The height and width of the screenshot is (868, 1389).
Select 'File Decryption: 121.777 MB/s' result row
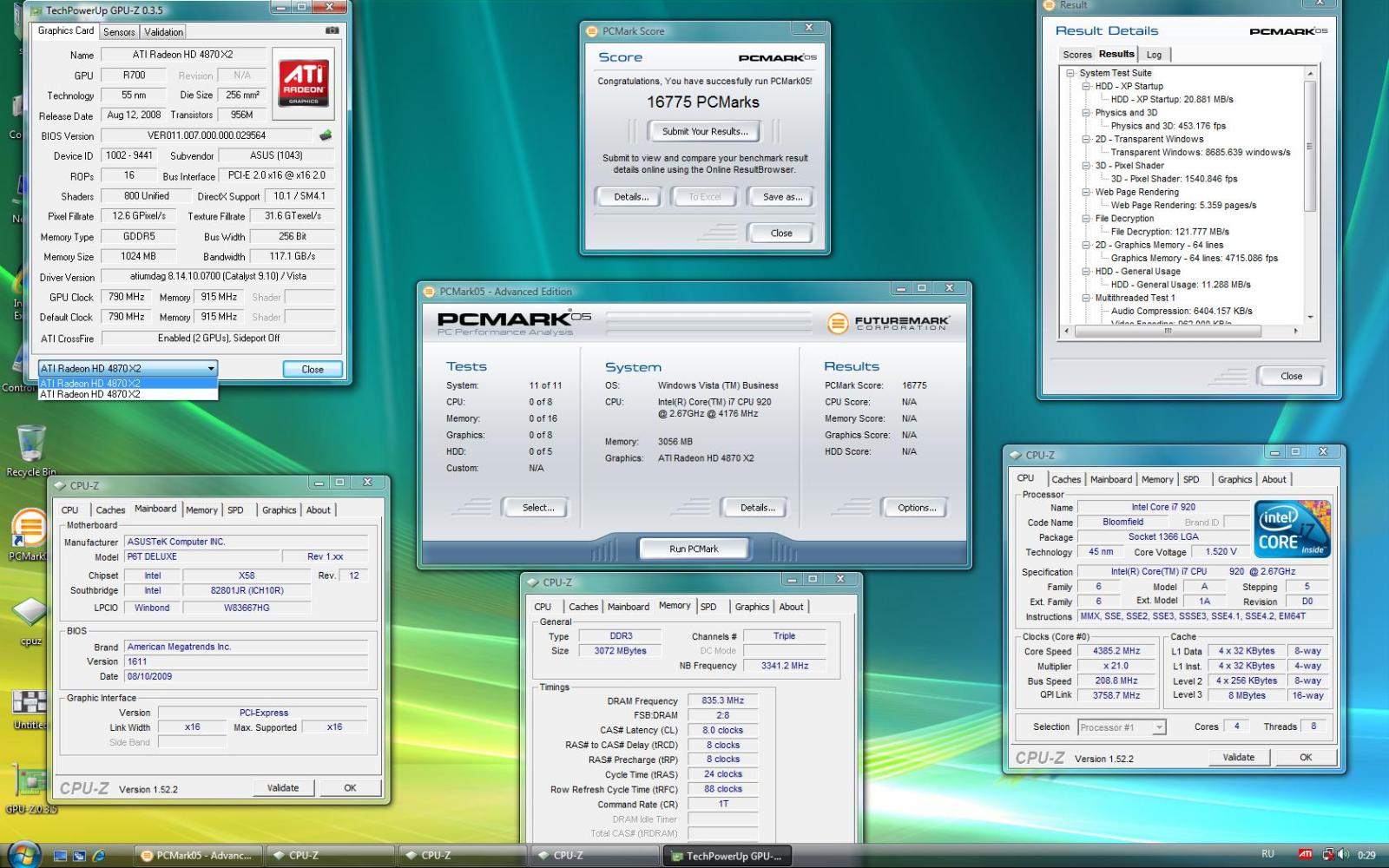point(1169,232)
